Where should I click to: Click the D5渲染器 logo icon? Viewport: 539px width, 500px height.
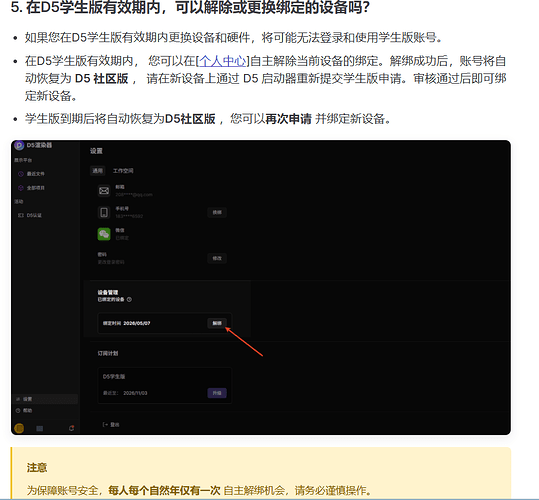click(x=19, y=145)
